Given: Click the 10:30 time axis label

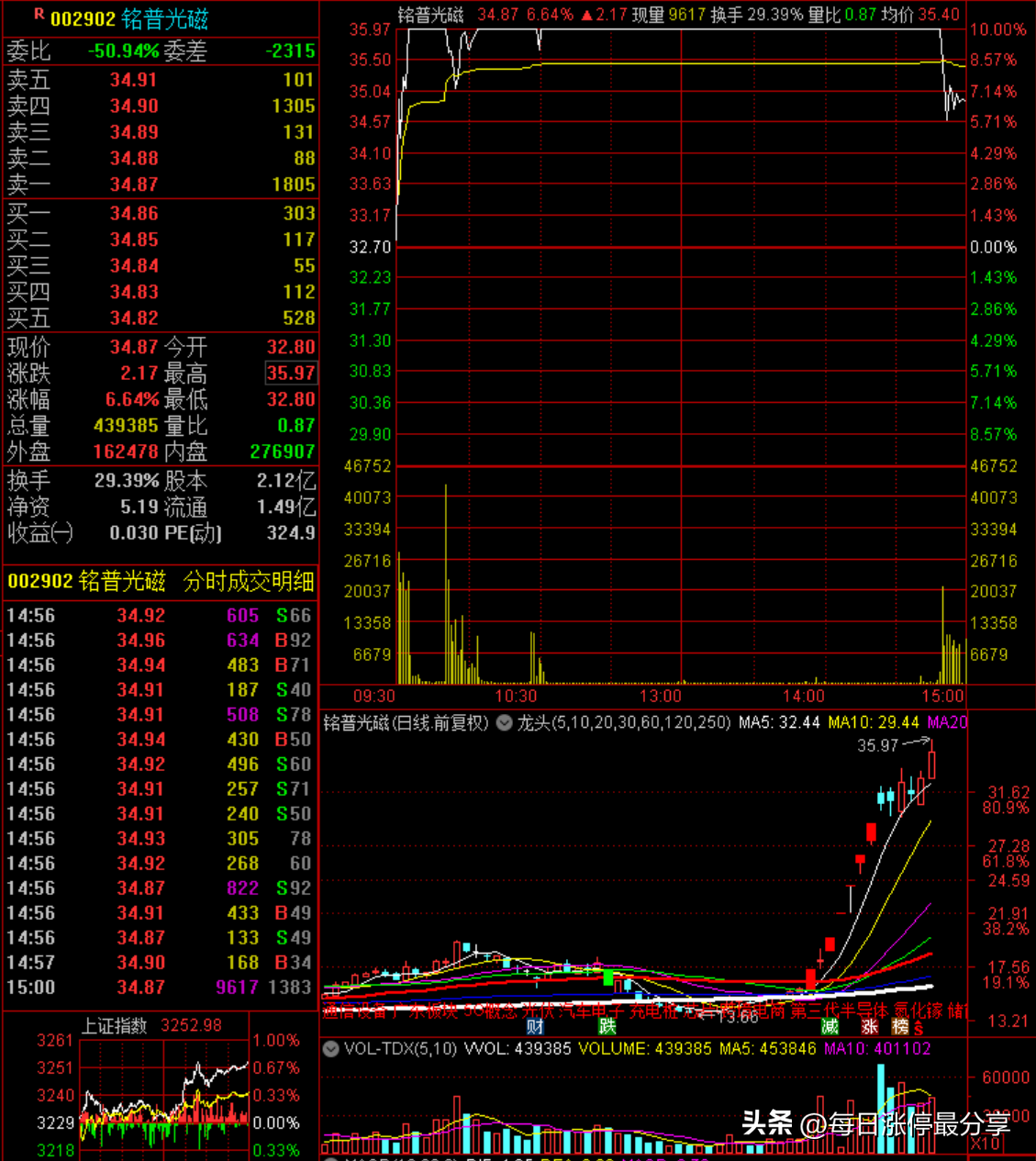Looking at the screenshot, I should point(516,697).
